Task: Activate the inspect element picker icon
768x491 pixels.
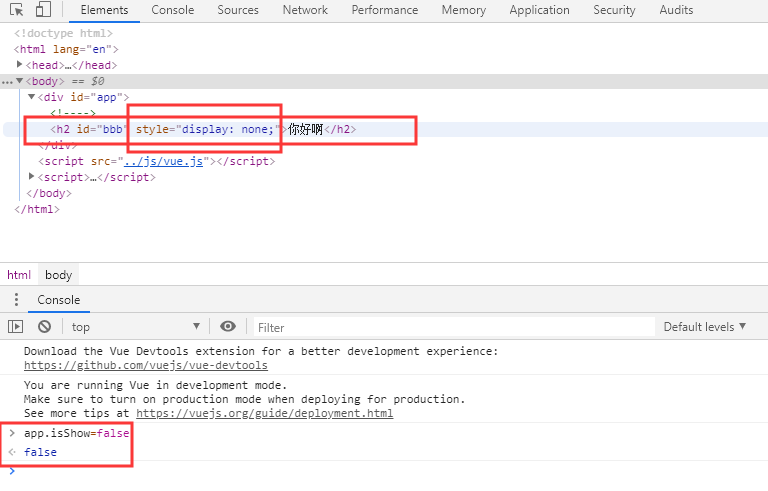Action: (x=16, y=9)
